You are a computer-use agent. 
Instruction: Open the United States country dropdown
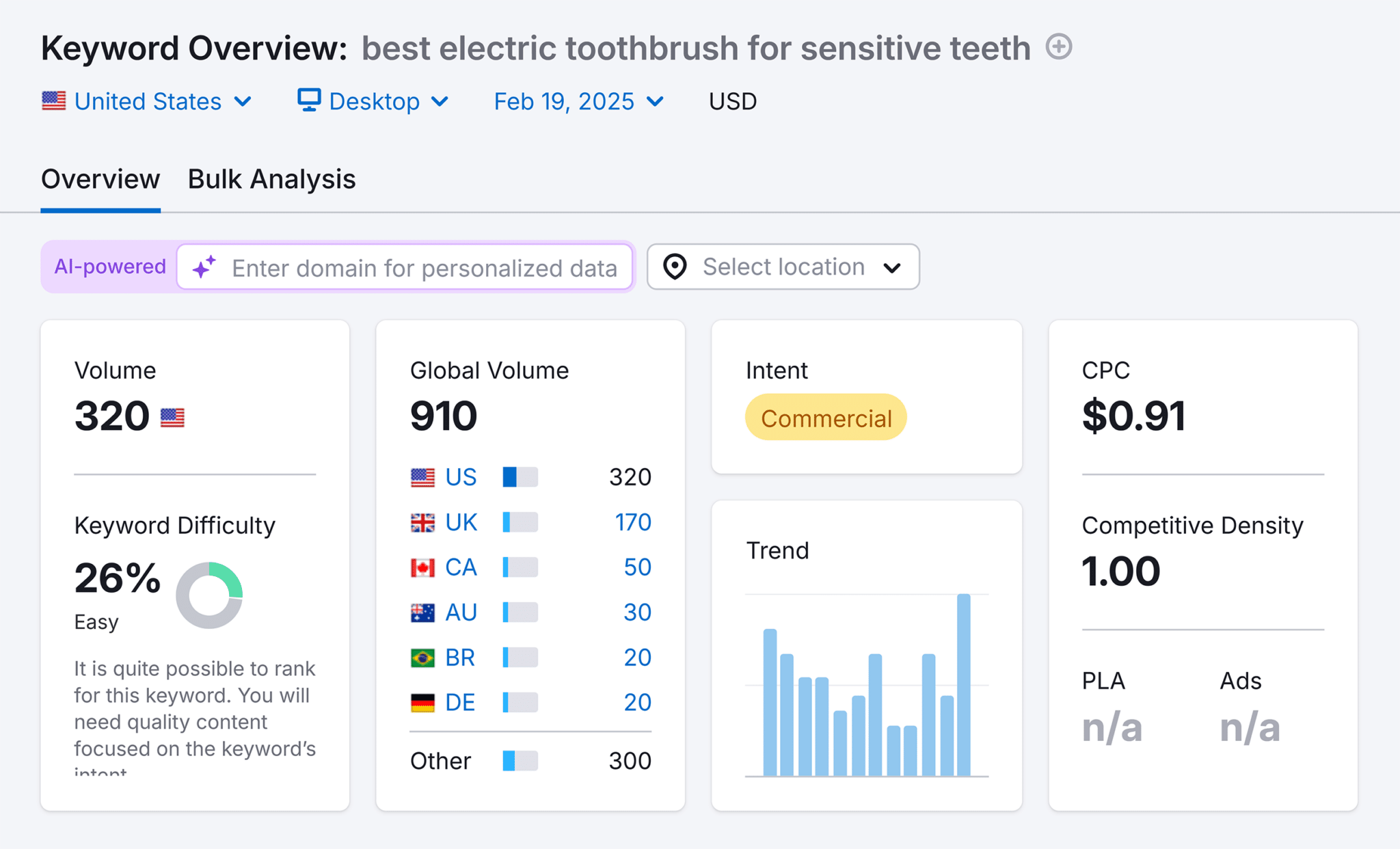click(147, 101)
